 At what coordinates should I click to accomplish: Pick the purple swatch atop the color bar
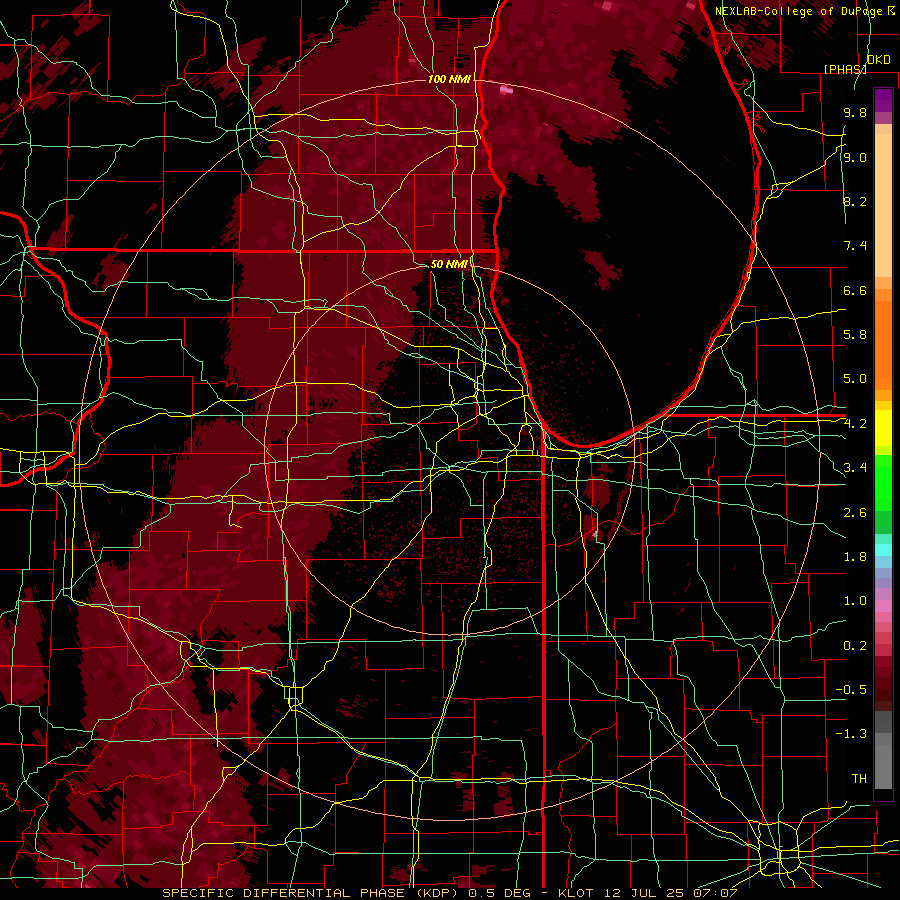(883, 100)
